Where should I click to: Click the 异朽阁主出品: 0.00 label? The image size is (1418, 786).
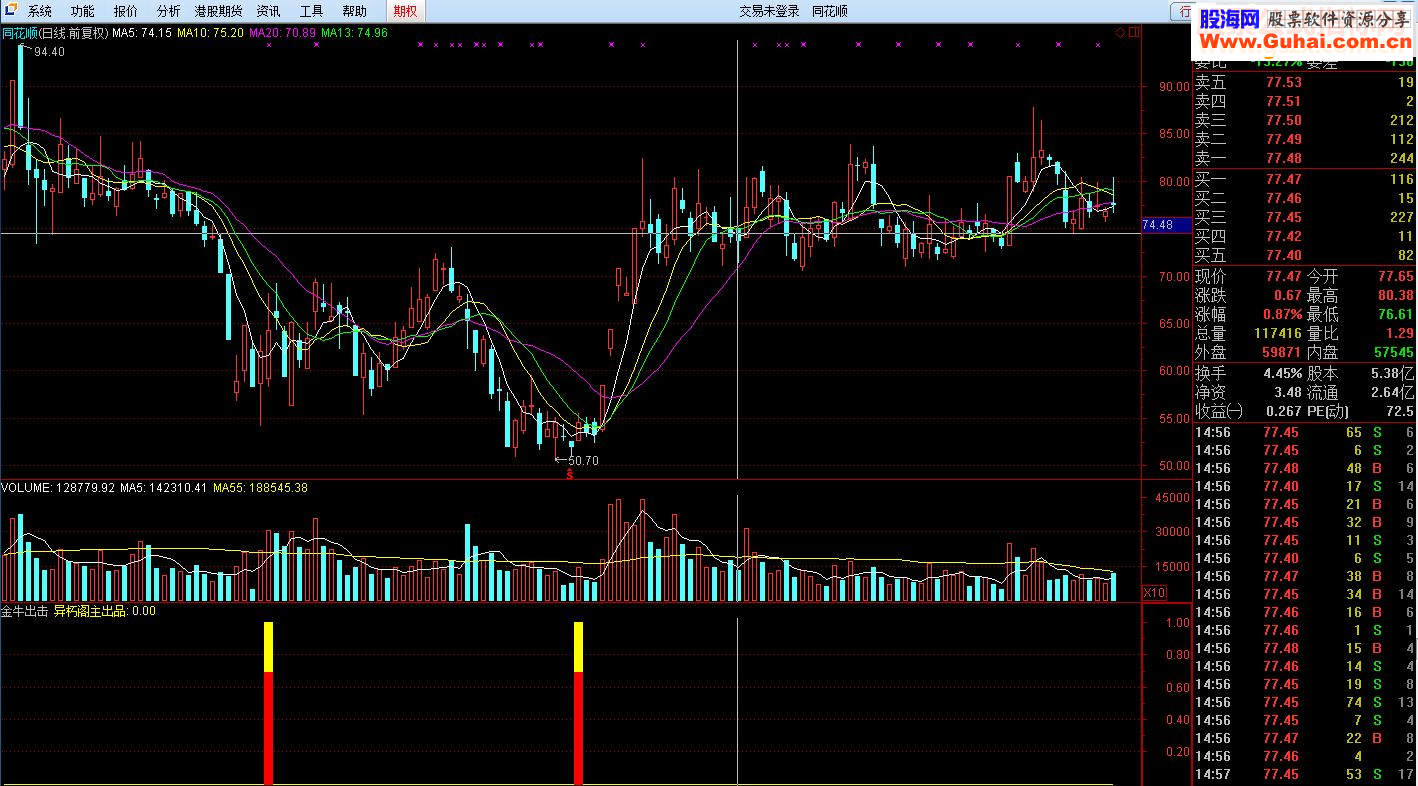pos(105,610)
